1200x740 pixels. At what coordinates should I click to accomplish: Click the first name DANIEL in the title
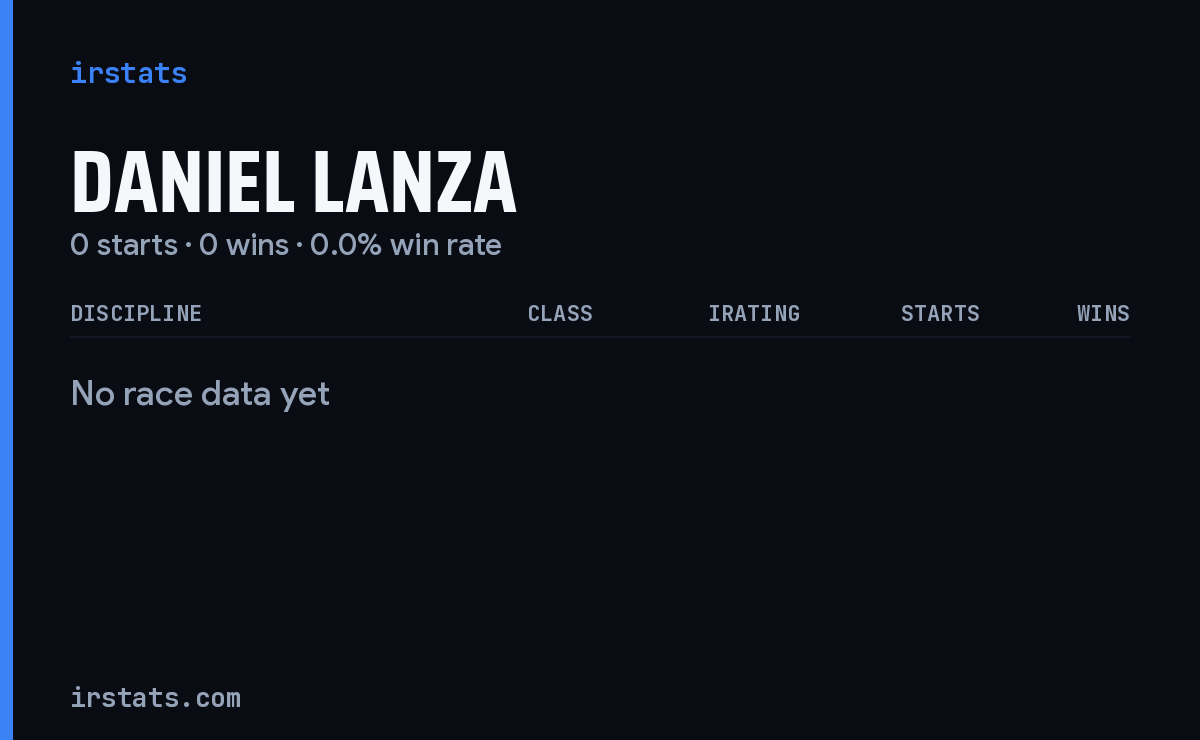pos(182,182)
